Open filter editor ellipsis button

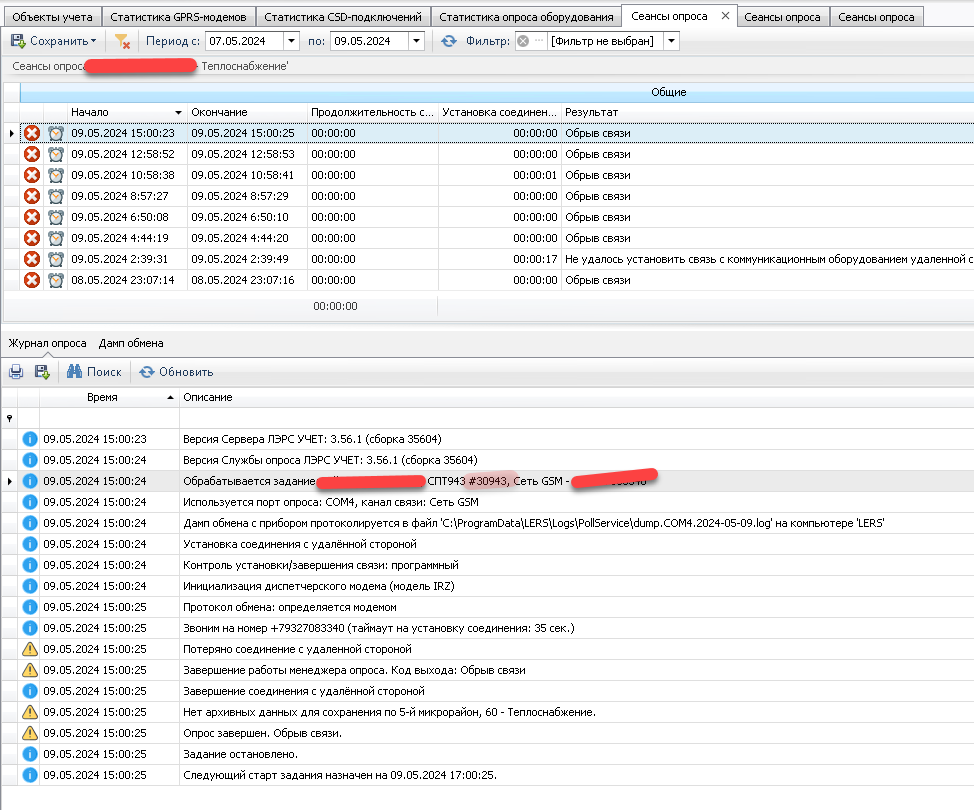point(539,41)
